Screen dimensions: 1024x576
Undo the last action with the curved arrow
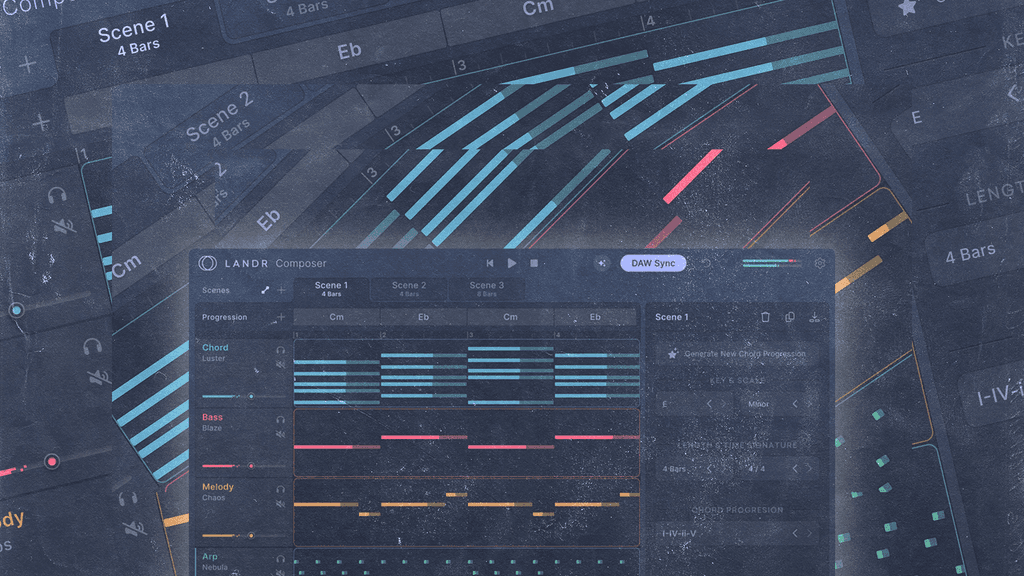(706, 263)
